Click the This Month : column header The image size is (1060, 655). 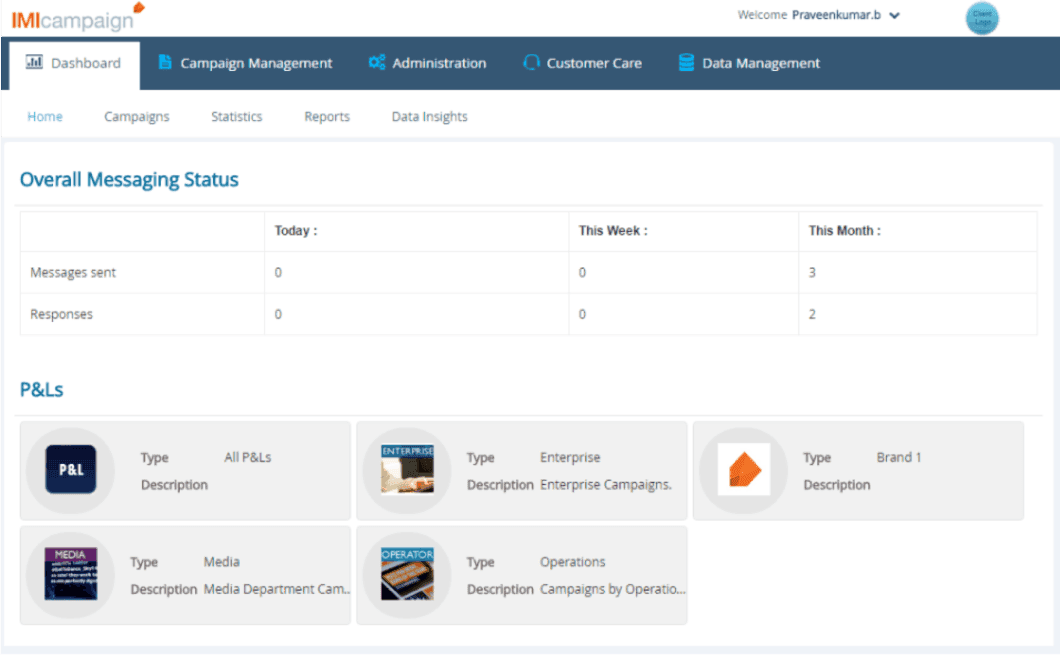click(844, 231)
